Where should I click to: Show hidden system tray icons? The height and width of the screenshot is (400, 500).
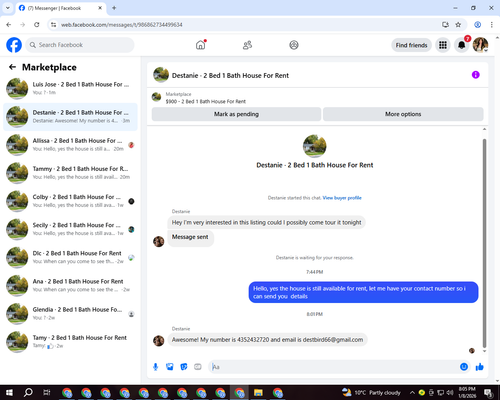point(412,392)
